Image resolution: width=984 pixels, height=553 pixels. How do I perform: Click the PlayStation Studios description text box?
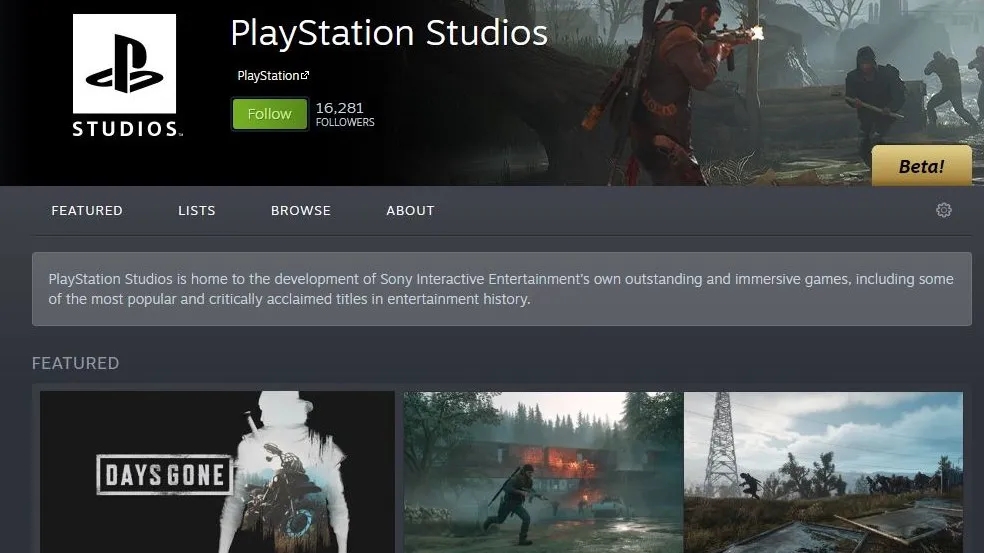pos(501,289)
